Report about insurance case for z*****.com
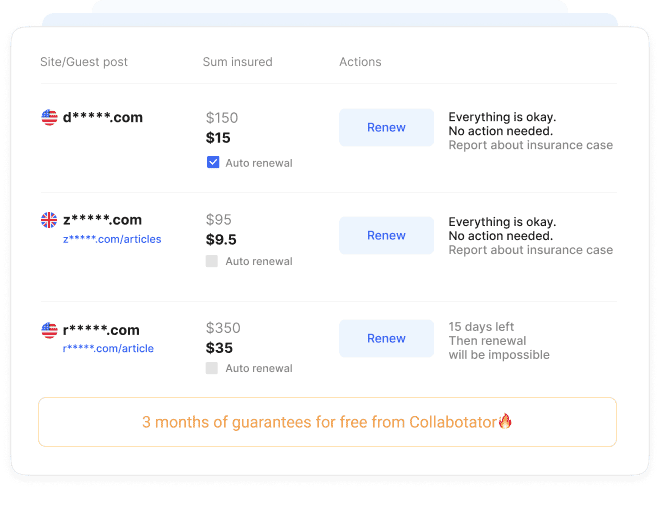Viewport: 660px width, 523px height. point(530,250)
